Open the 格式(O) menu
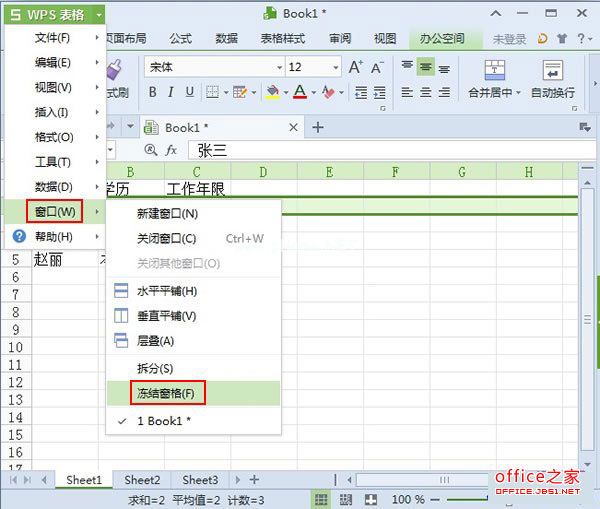Image resolution: width=600 pixels, height=509 pixels. (54, 137)
